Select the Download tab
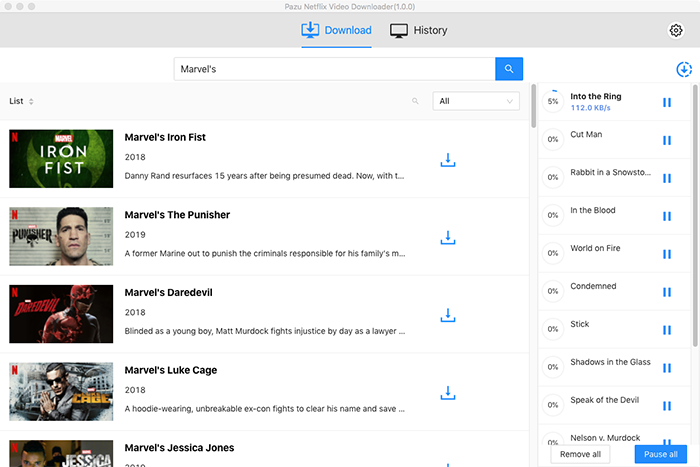The image size is (700, 467). pyautogui.click(x=336, y=30)
